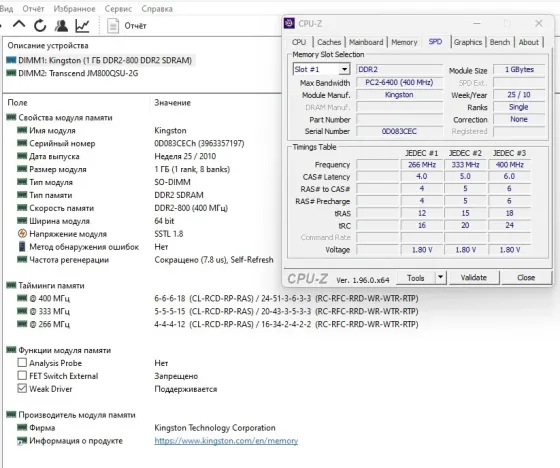Click the CPU-Z window logo icon

(289, 23)
